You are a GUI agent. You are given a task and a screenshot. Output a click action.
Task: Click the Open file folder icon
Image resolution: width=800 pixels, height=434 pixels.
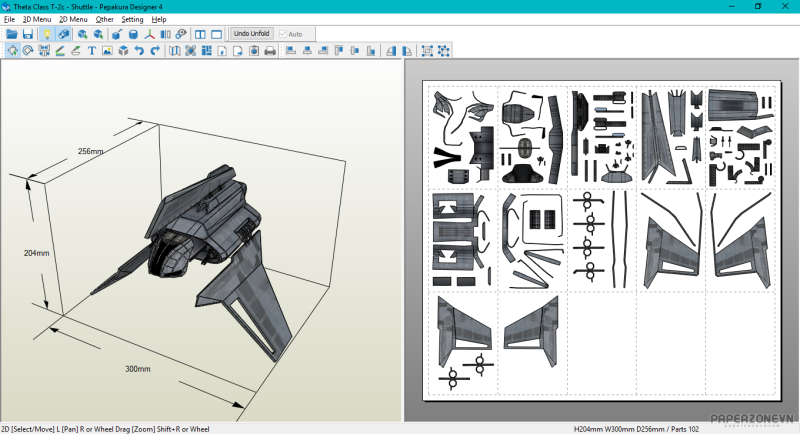[x=12, y=34]
